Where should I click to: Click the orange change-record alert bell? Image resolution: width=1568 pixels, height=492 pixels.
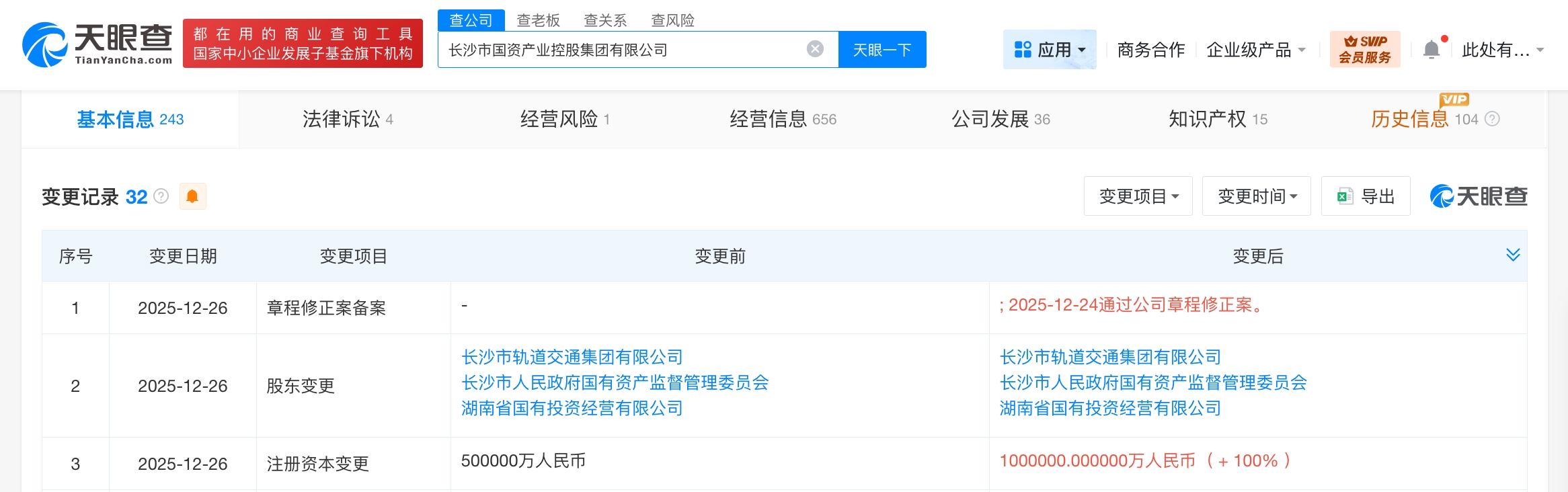point(192,196)
